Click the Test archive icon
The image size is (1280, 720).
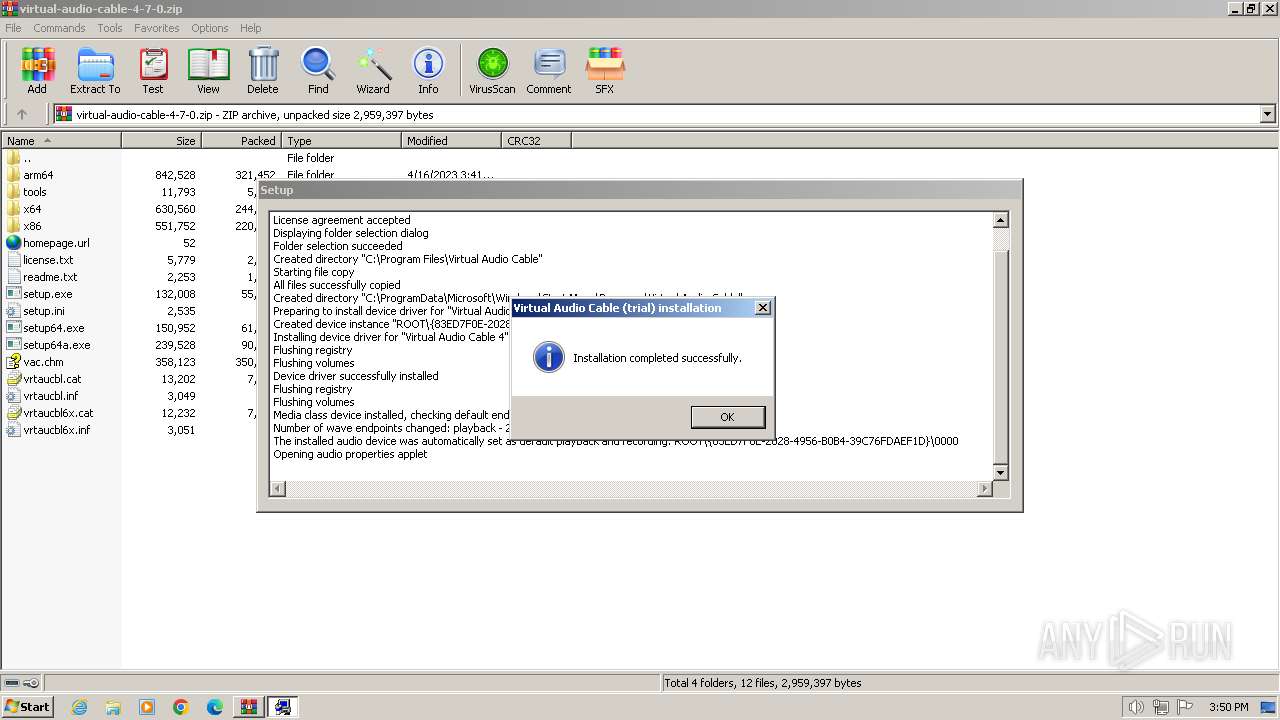click(x=153, y=70)
